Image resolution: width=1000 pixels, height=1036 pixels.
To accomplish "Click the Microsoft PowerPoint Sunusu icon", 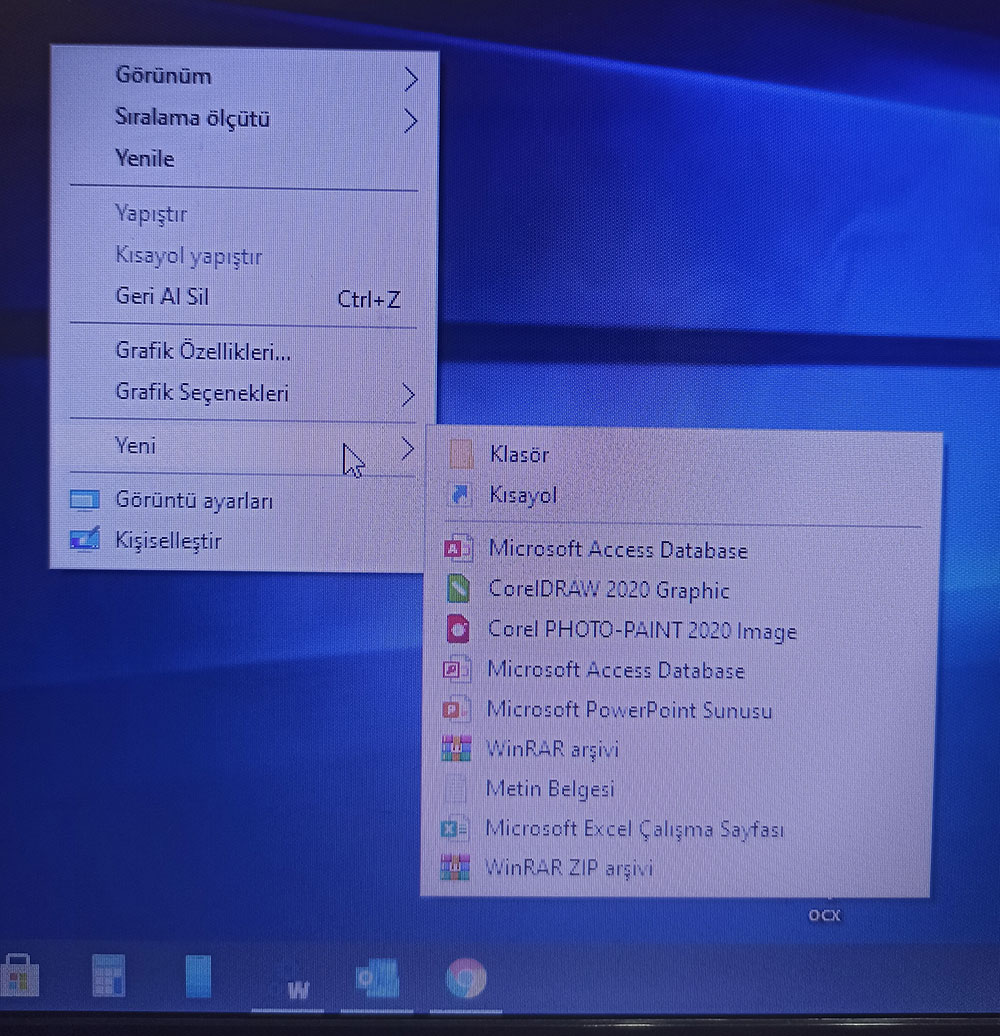I will click(456, 709).
